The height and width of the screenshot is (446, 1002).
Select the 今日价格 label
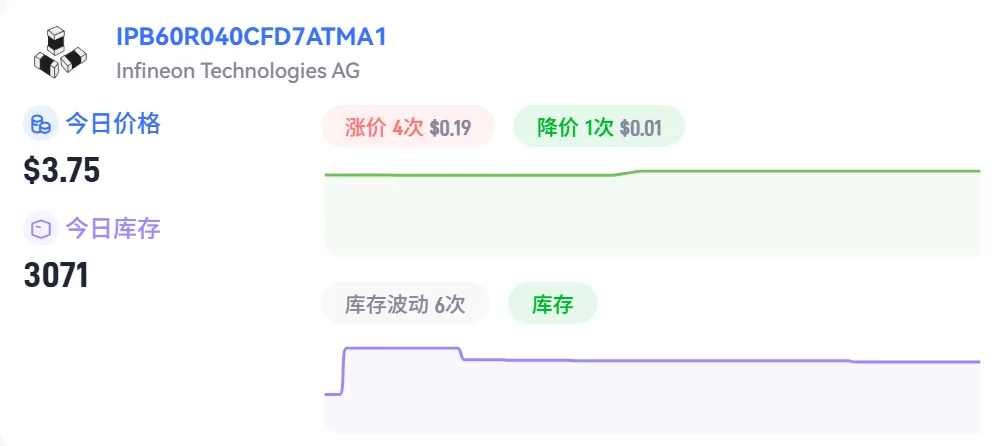click(113, 123)
